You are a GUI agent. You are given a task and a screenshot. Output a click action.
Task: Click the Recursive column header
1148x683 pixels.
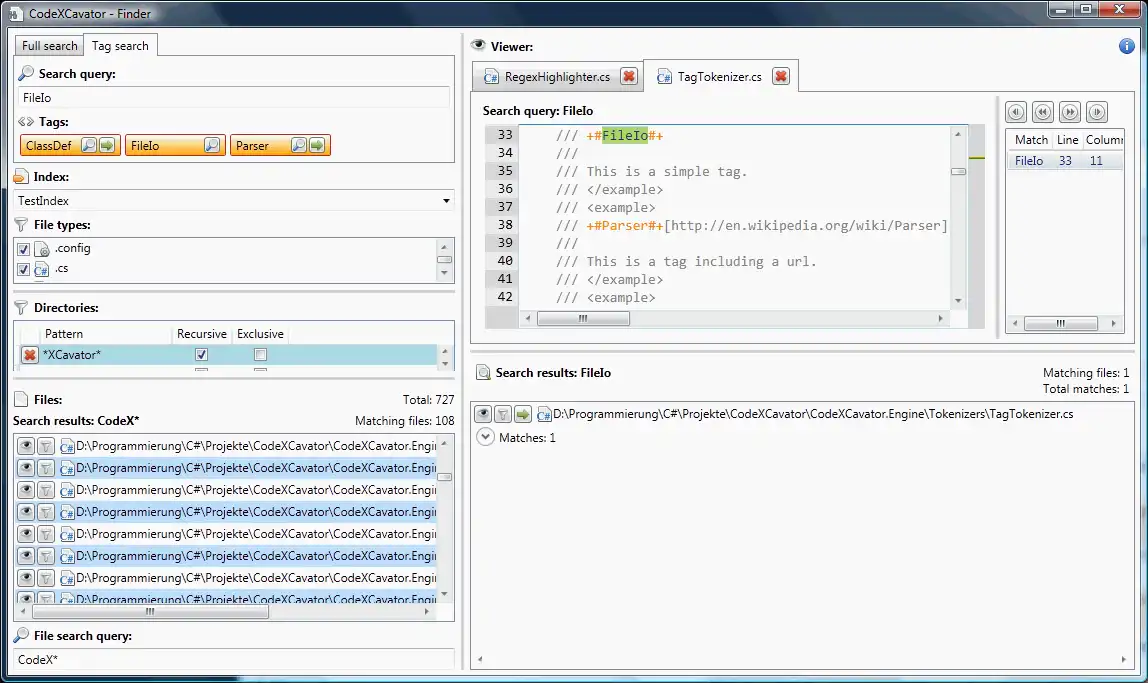click(201, 334)
